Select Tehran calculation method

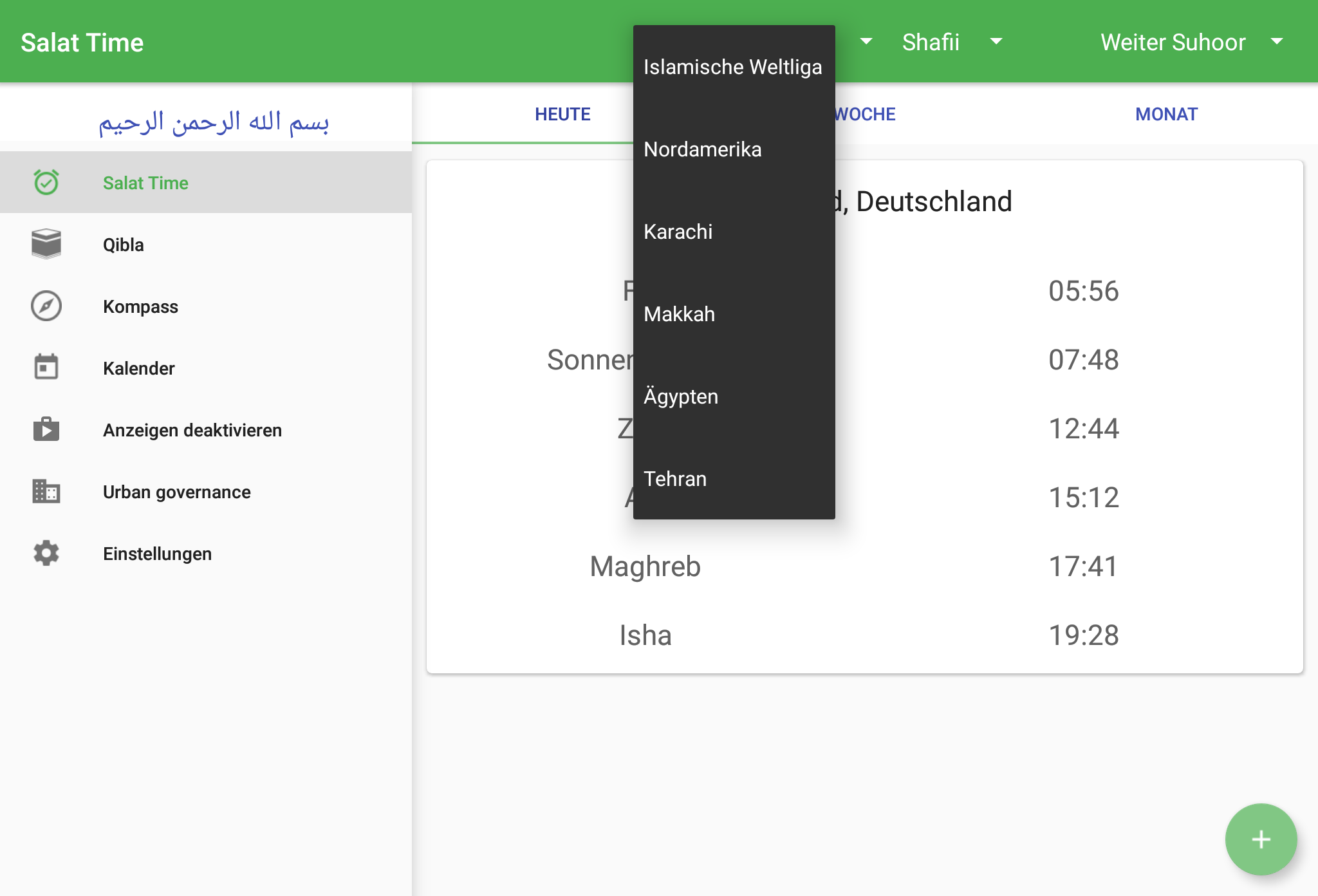tap(675, 479)
